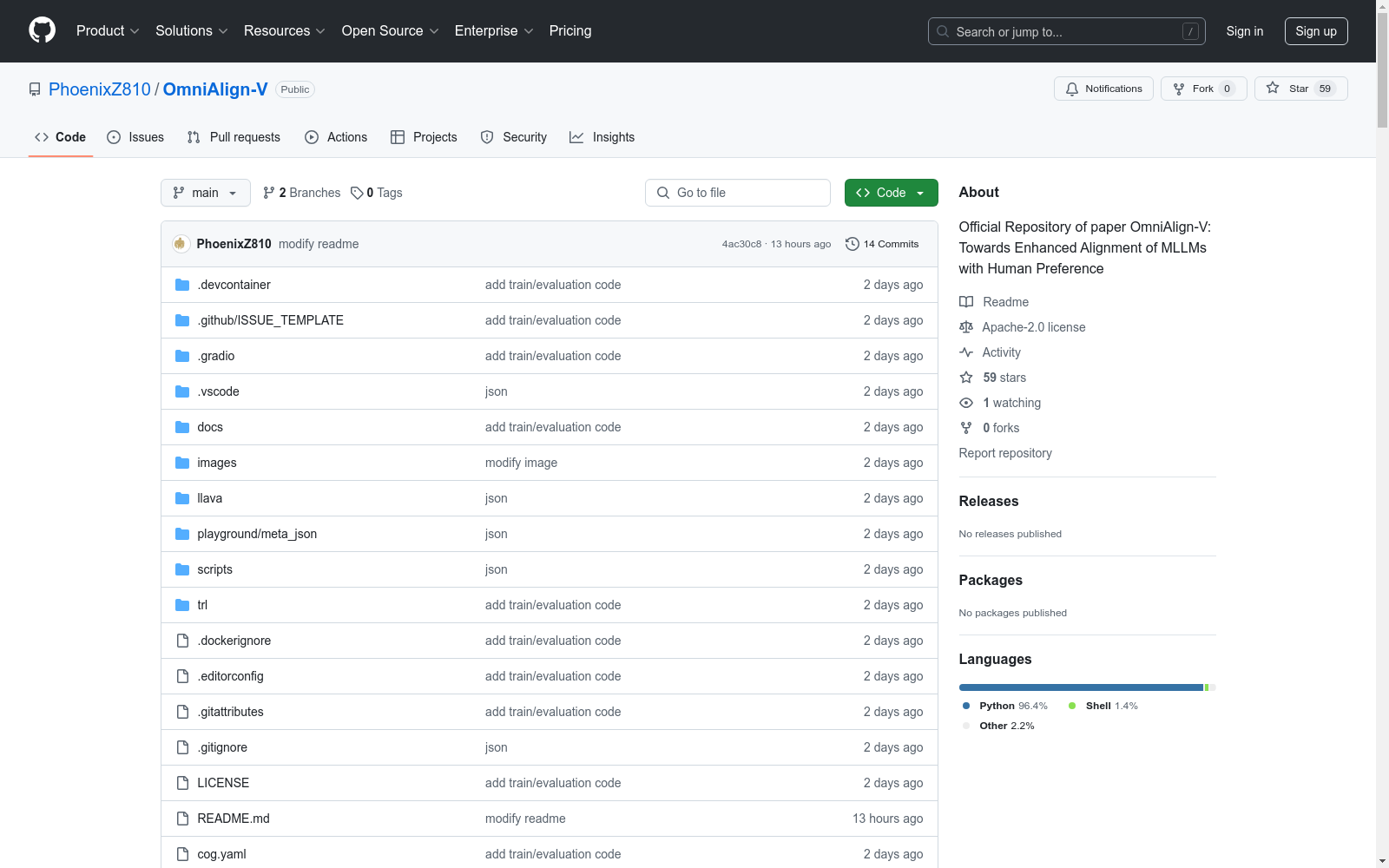Viewport: 1389px width, 868px height.
Task: Click the Activity pulse icon
Action: tap(966, 352)
